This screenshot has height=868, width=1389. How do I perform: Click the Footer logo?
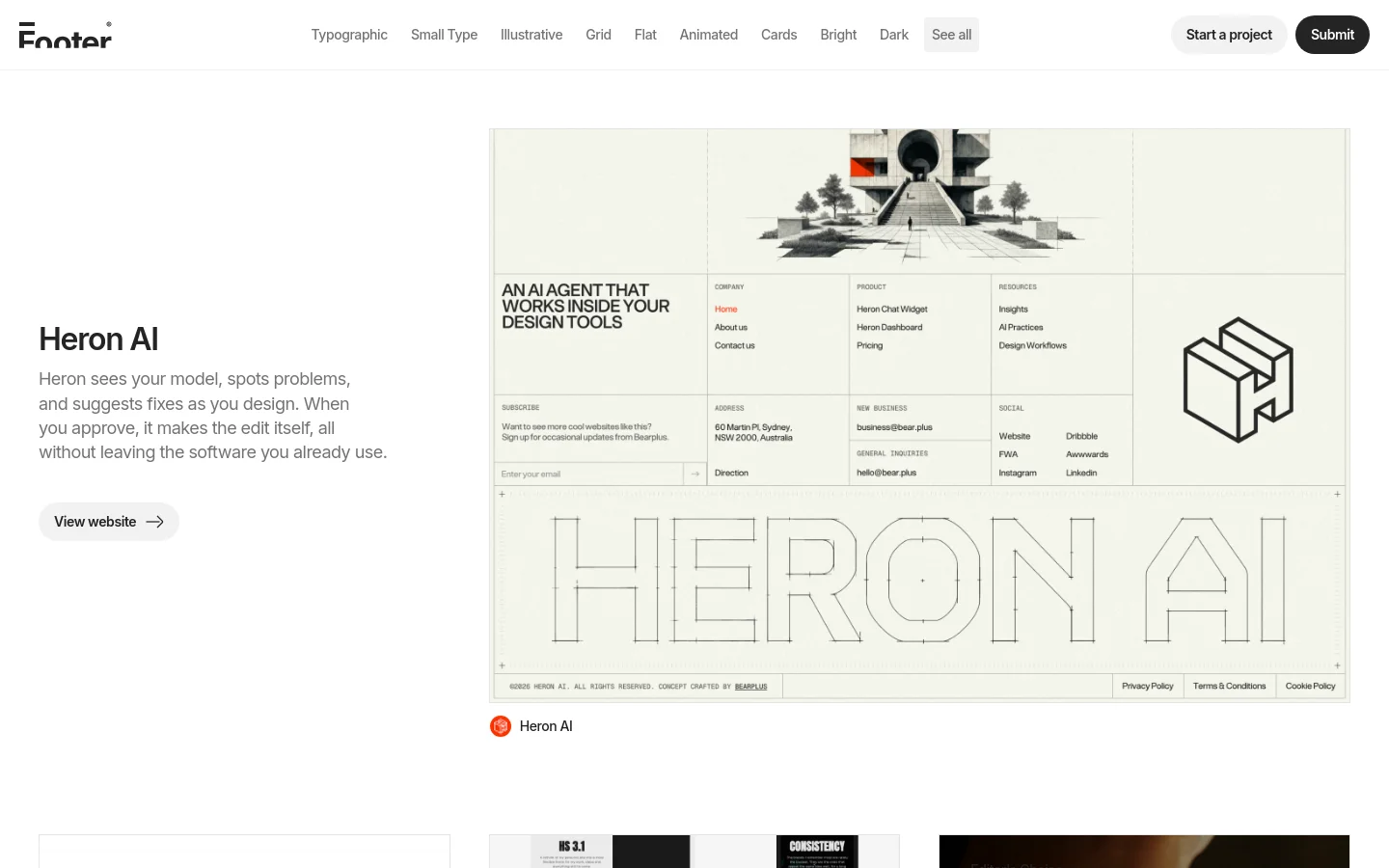click(66, 35)
